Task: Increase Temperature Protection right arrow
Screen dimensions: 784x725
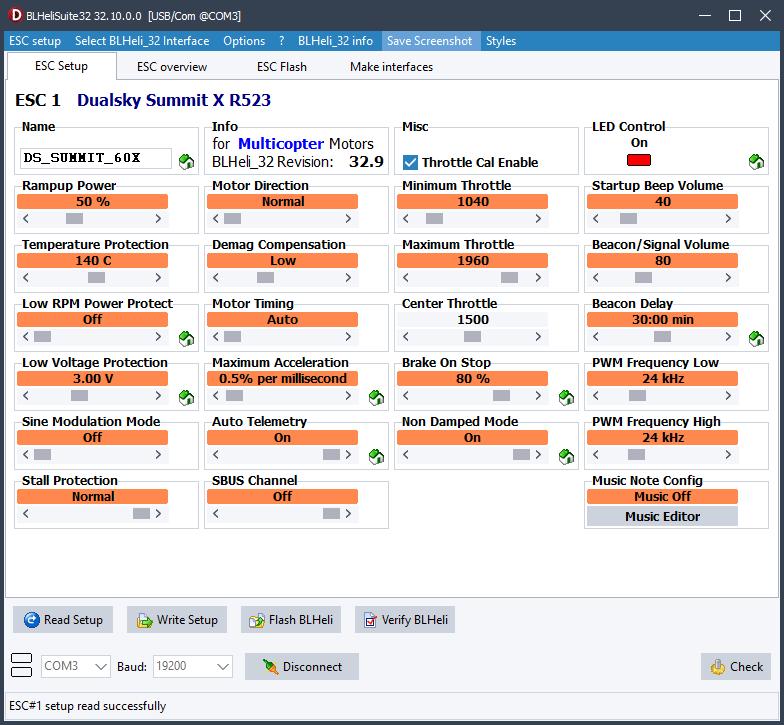Action: click(158, 278)
